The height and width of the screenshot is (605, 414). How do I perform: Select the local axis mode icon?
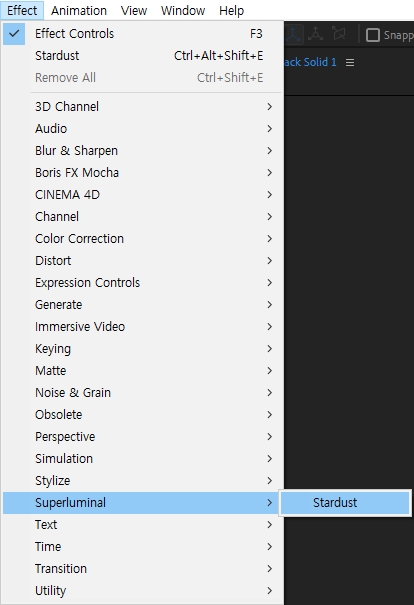pos(294,34)
